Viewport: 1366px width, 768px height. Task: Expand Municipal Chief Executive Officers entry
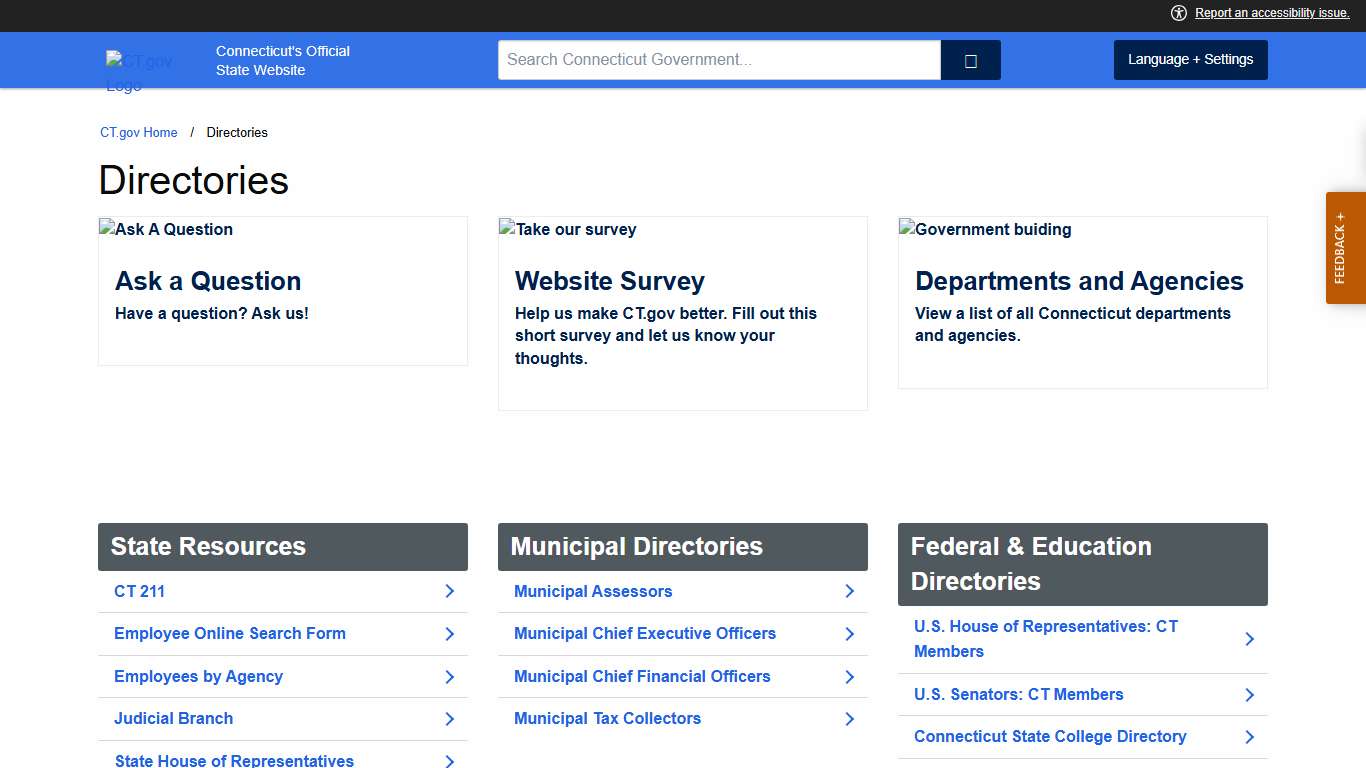(x=644, y=633)
